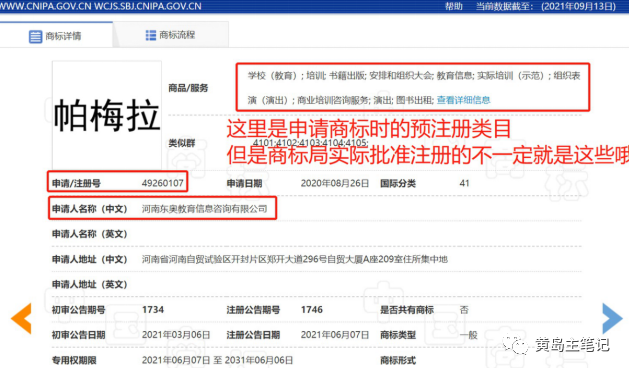This screenshot has height=372, width=629.
Task: Select registration number 49260107
Action: [162, 183]
